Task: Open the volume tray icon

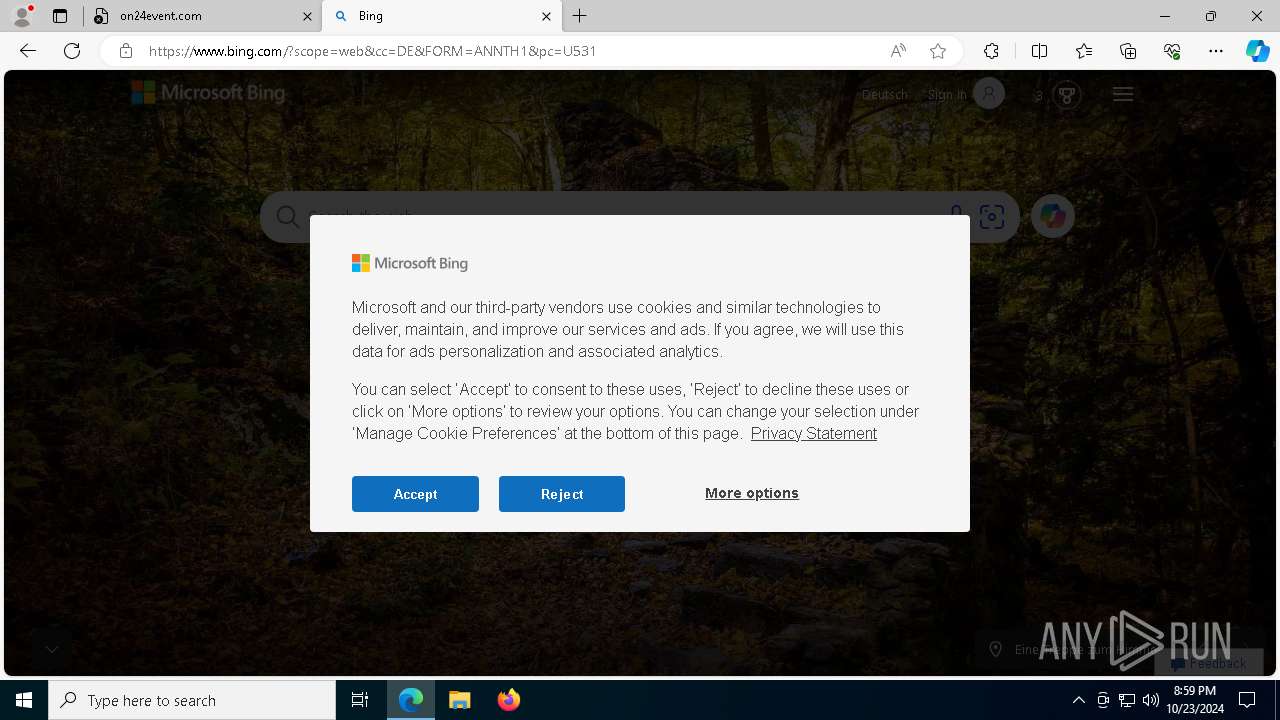Action: coord(1151,700)
